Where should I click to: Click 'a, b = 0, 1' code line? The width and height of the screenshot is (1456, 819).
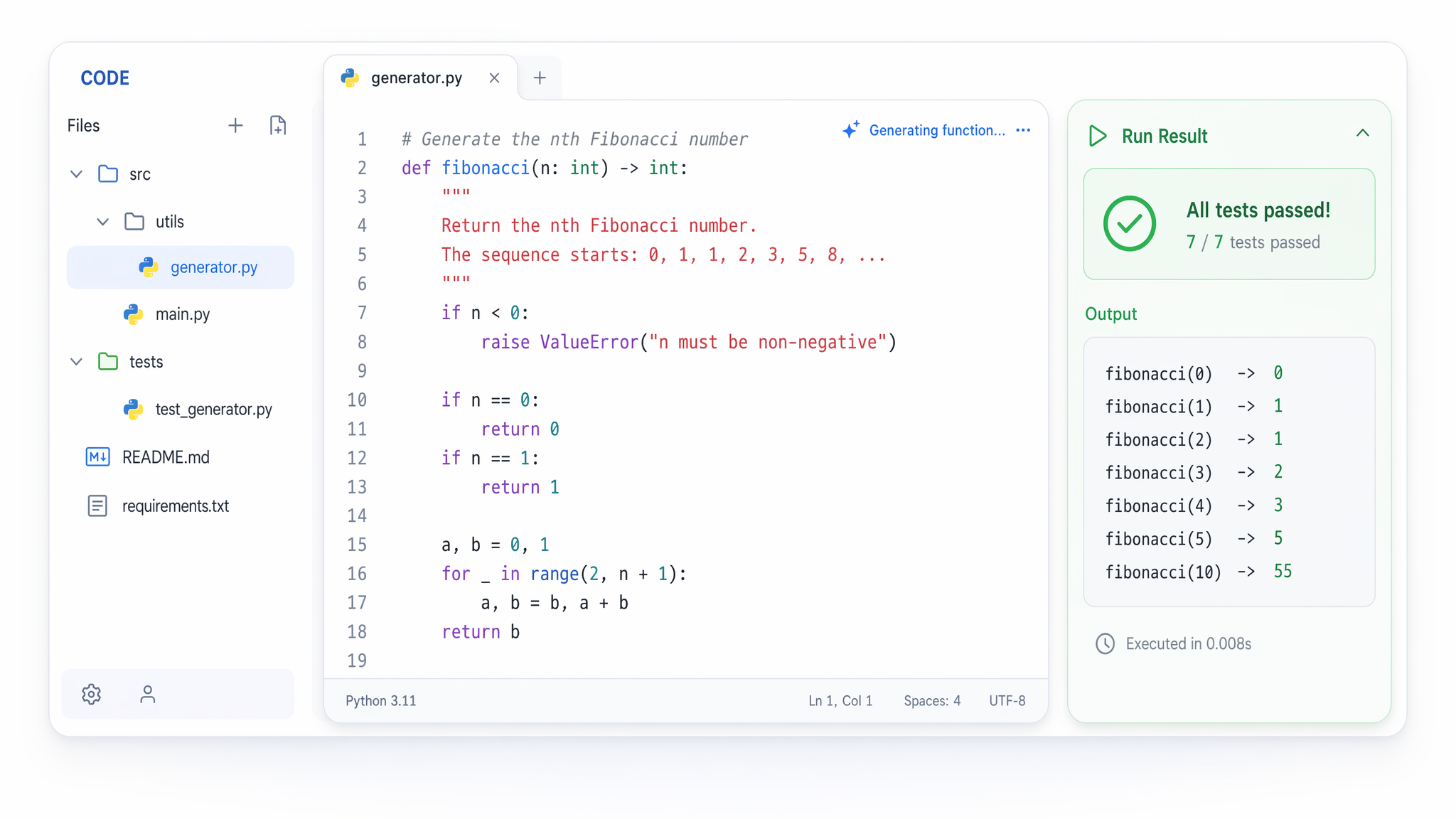[x=496, y=545]
